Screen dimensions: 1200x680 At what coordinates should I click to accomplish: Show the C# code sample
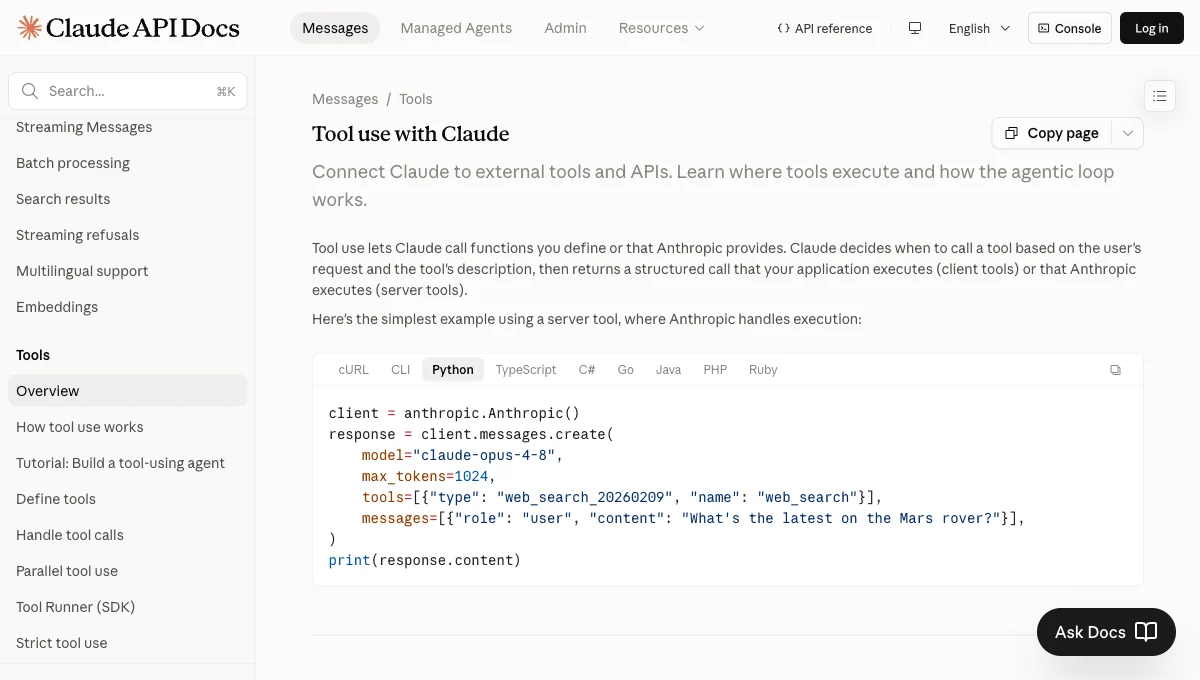tap(587, 370)
